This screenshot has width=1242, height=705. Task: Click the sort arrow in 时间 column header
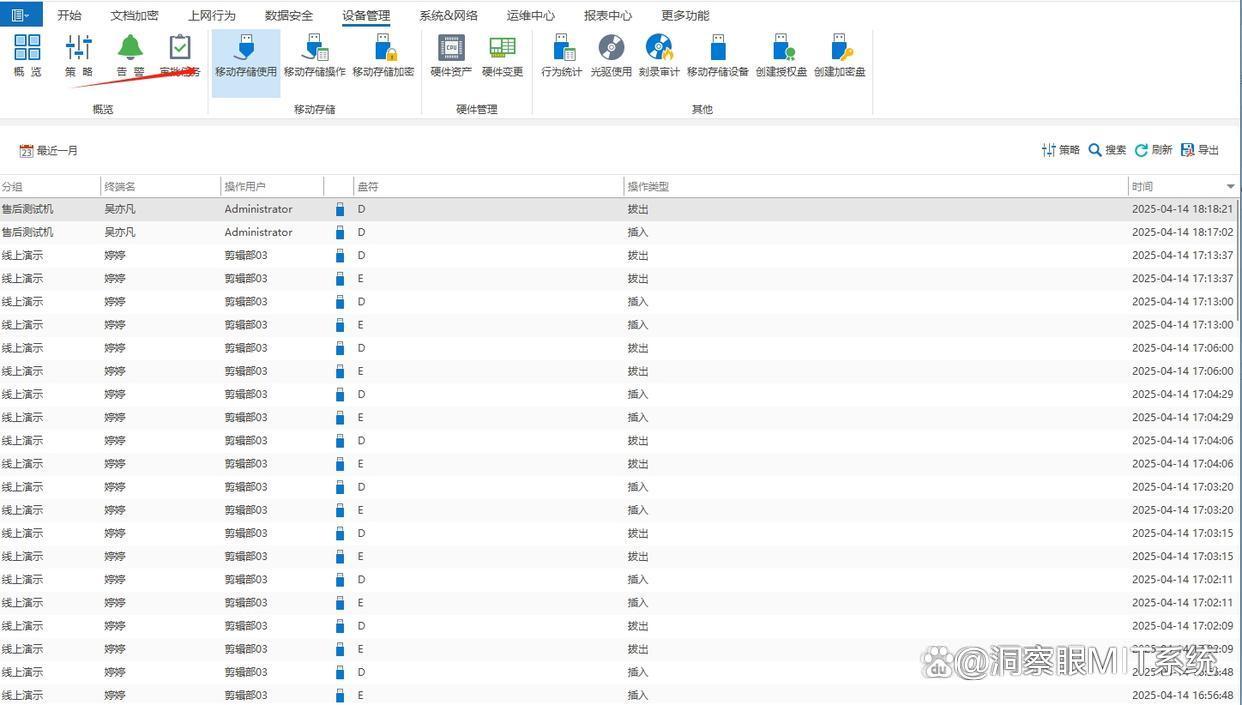pos(1231,187)
